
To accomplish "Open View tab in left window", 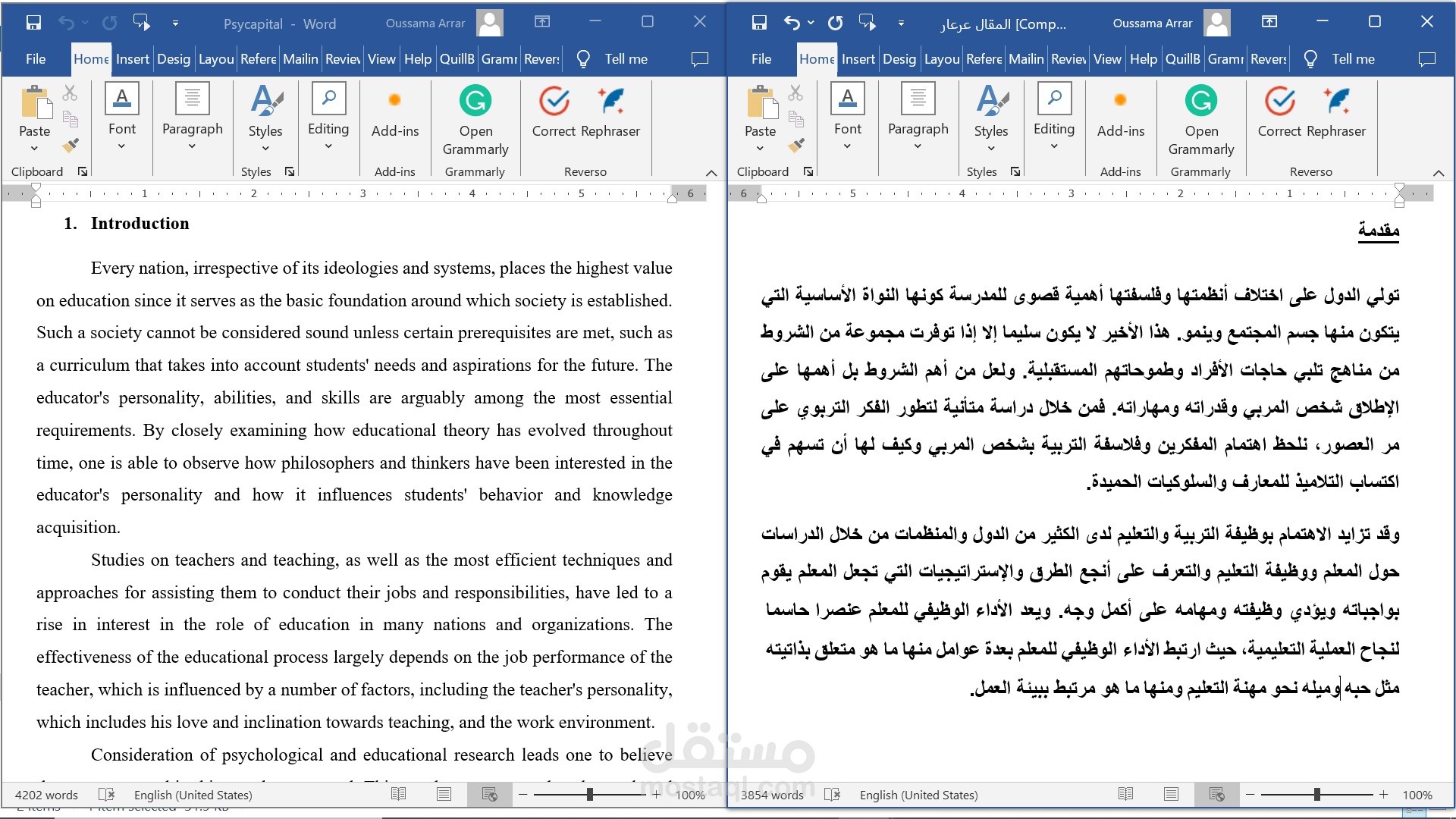I will coord(381,59).
